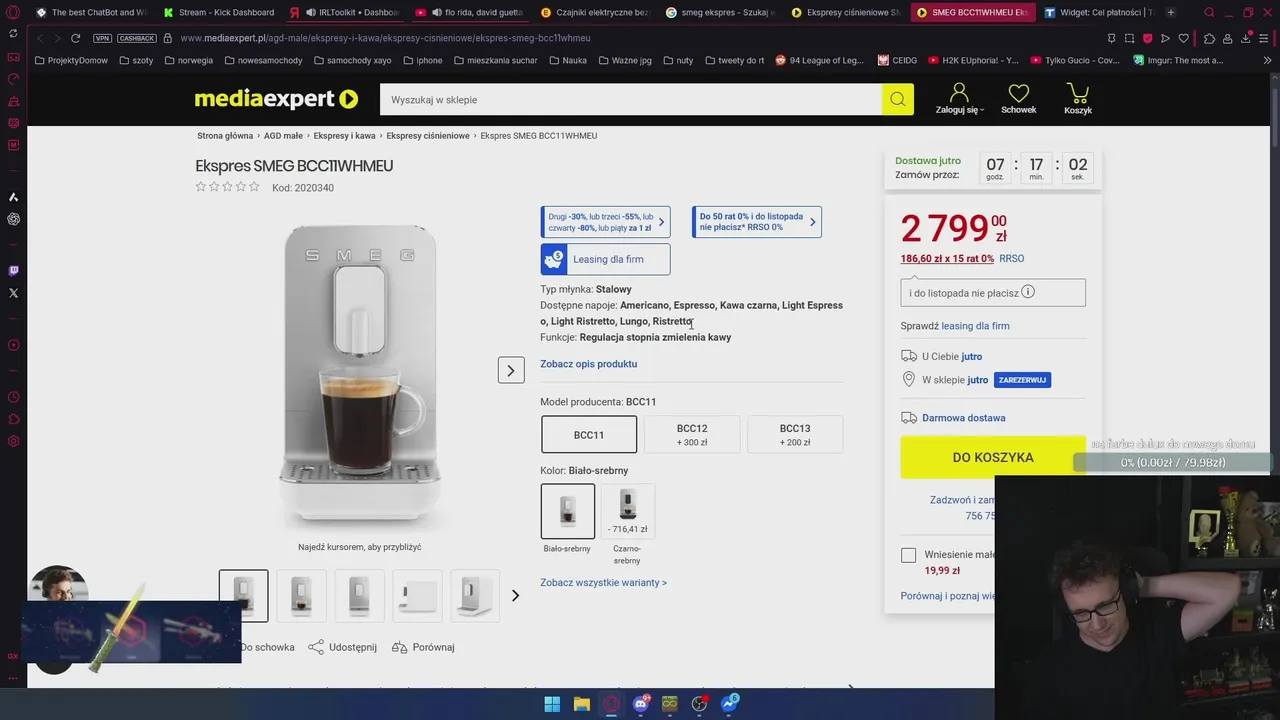Click the Zaloguj się user icon
The width and height of the screenshot is (1280, 720).
pos(959,92)
